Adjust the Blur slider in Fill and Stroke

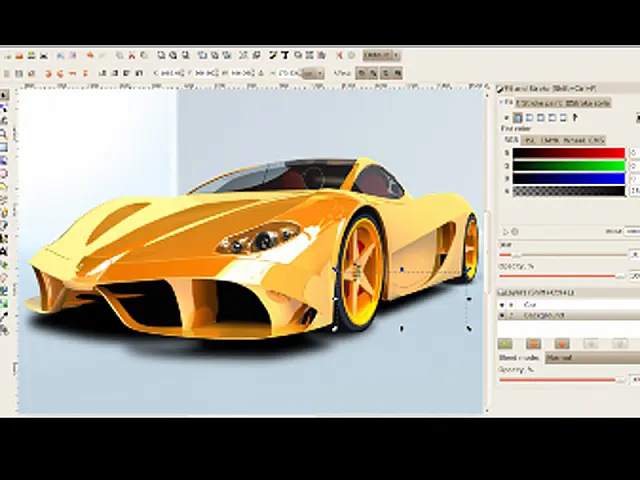tap(563, 255)
